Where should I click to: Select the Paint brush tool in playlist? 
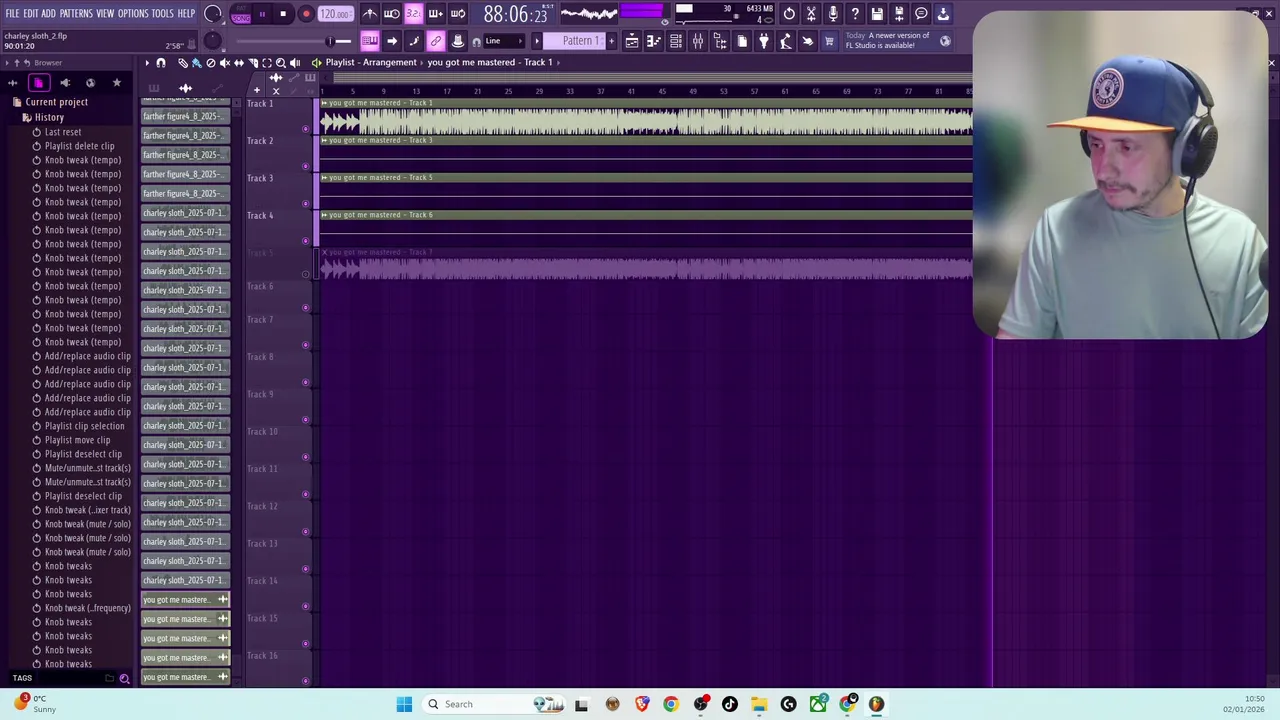pos(196,62)
